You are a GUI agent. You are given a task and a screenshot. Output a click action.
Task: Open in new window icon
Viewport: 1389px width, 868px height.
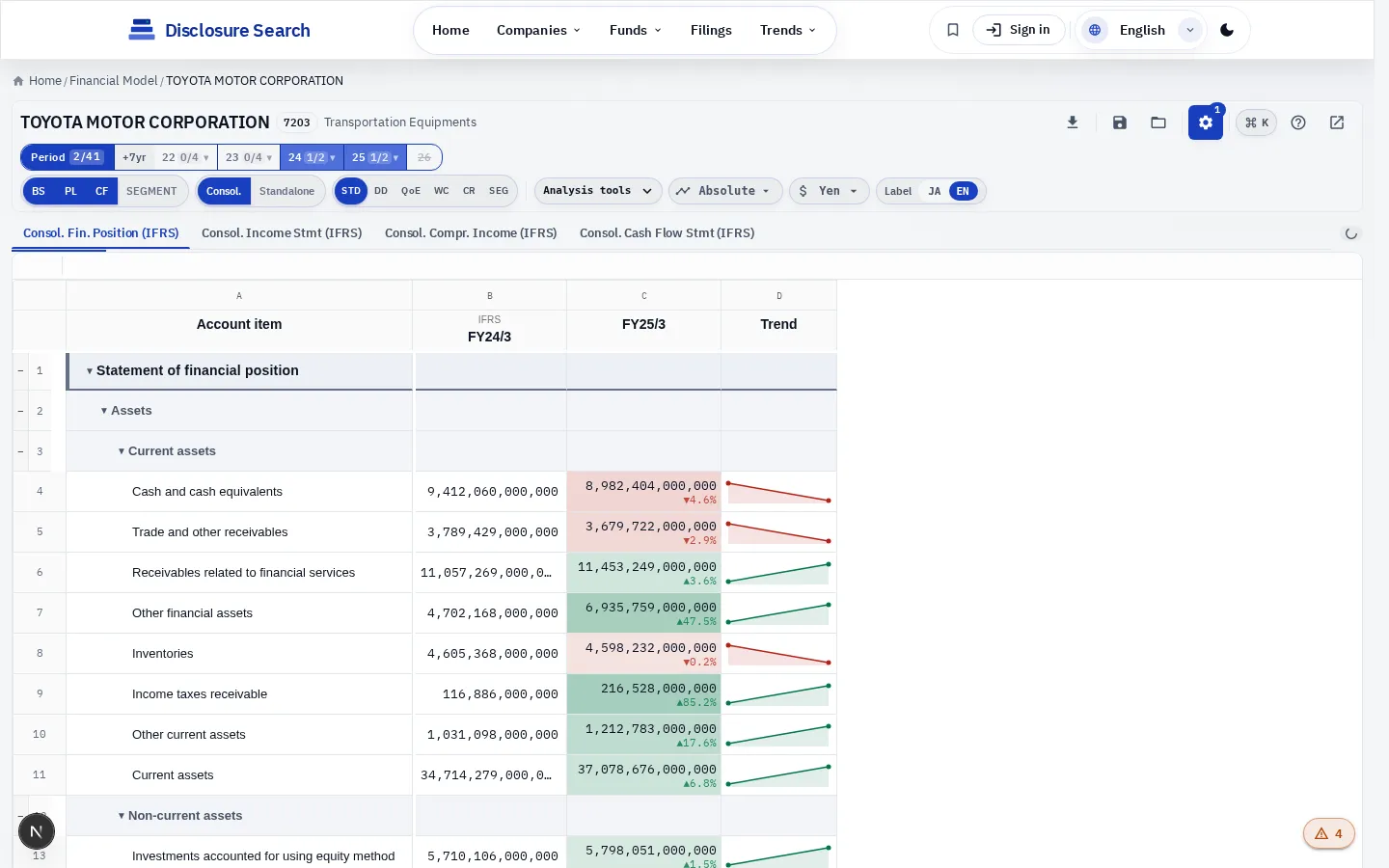pos(1337,122)
